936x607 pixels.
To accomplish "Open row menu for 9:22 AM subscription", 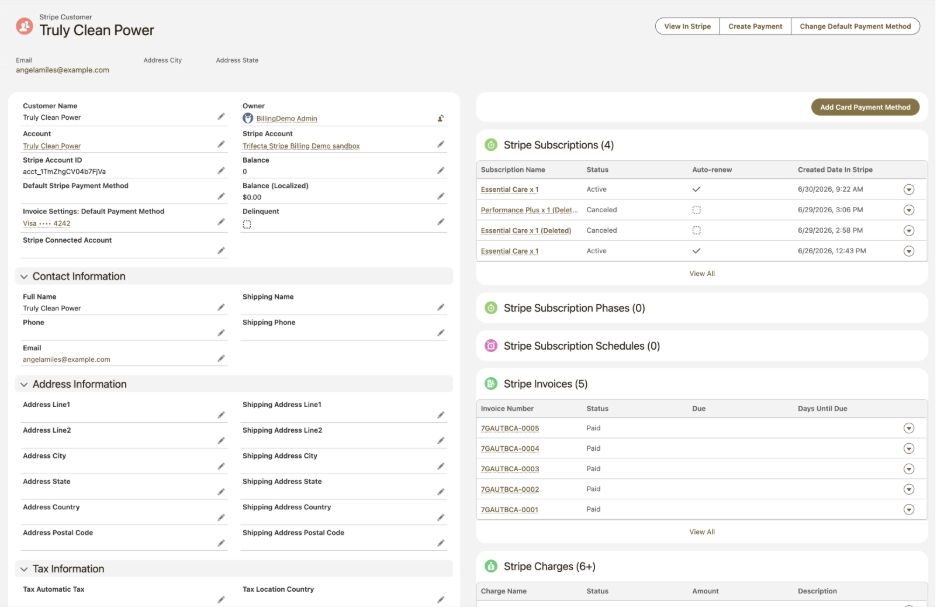I will 909,190.
